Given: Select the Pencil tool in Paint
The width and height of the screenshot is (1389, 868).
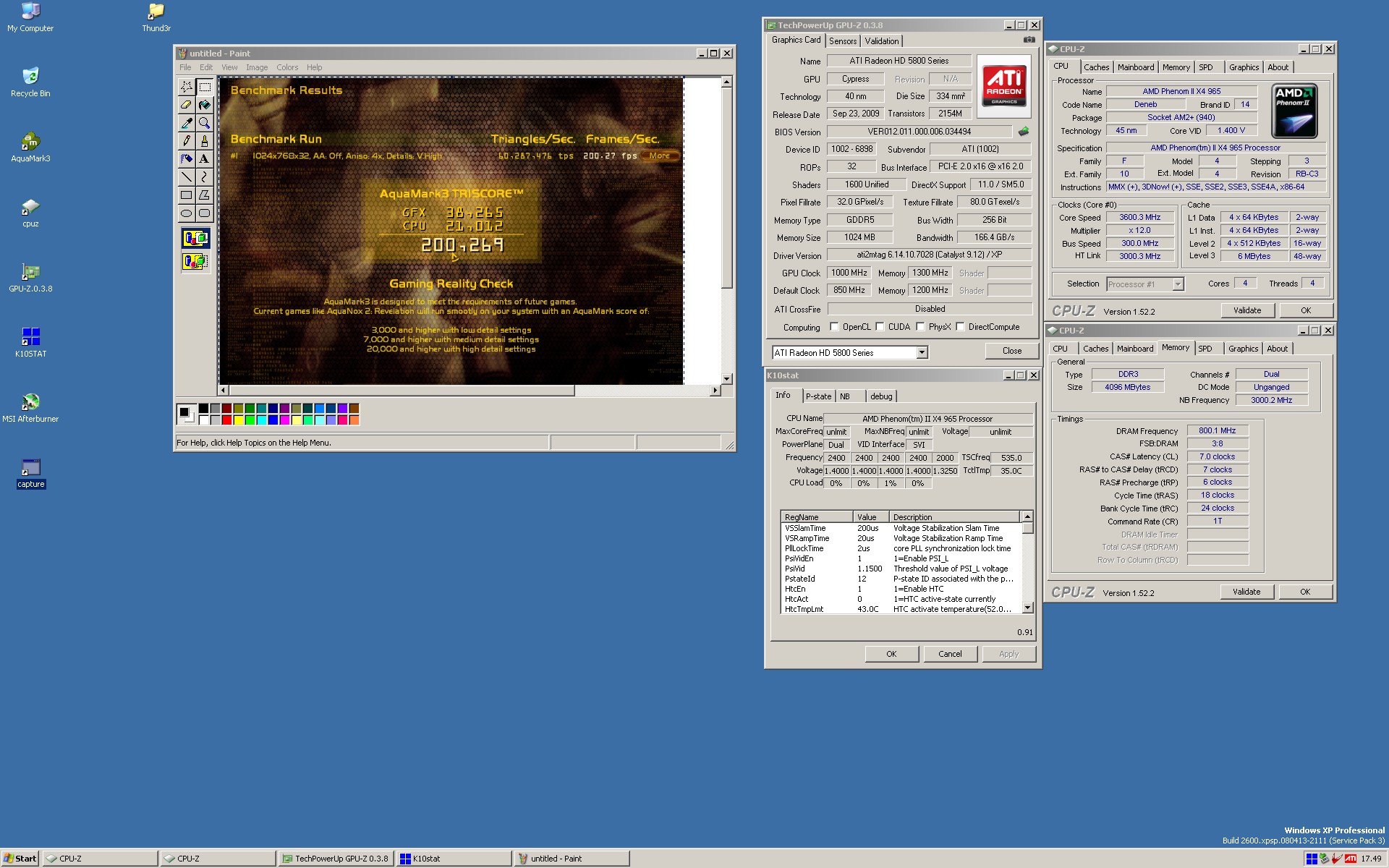Looking at the screenshot, I should pos(187,141).
